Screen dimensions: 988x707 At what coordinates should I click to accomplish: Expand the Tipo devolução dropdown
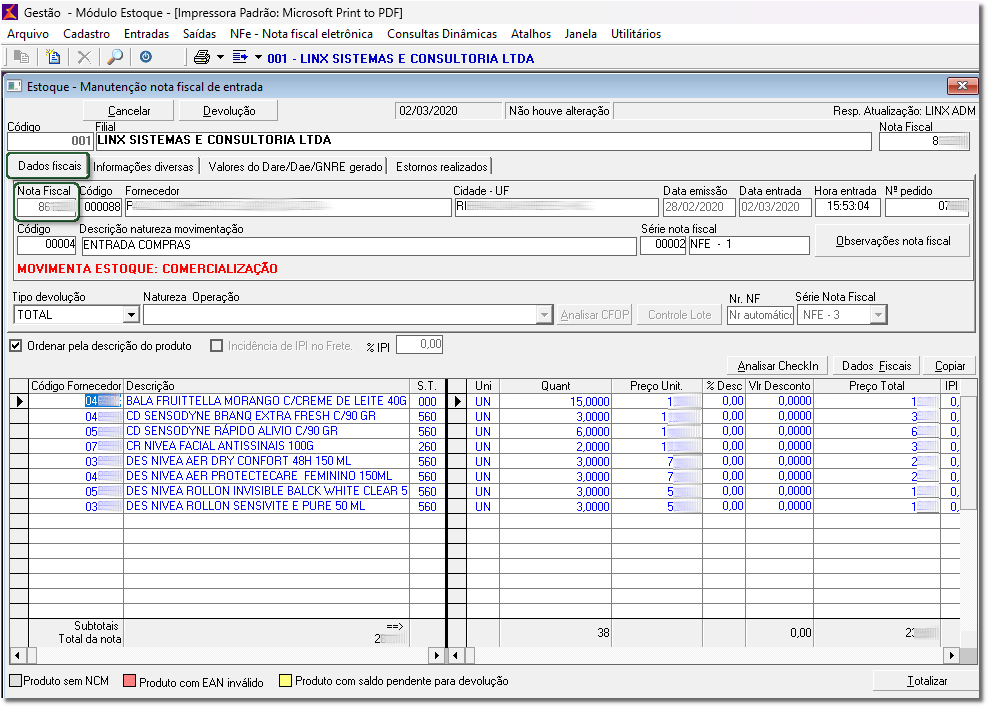[x=130, y=315]
